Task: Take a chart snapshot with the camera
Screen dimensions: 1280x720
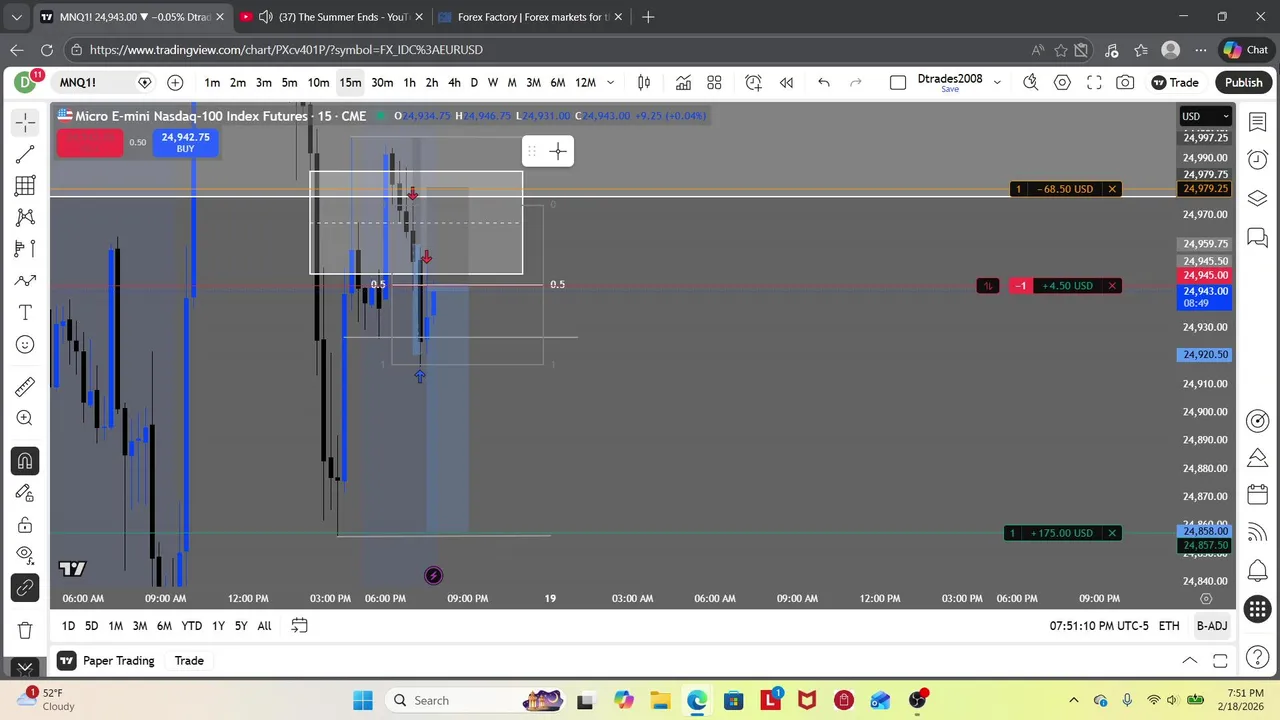Action: (x=1125, y=82)
